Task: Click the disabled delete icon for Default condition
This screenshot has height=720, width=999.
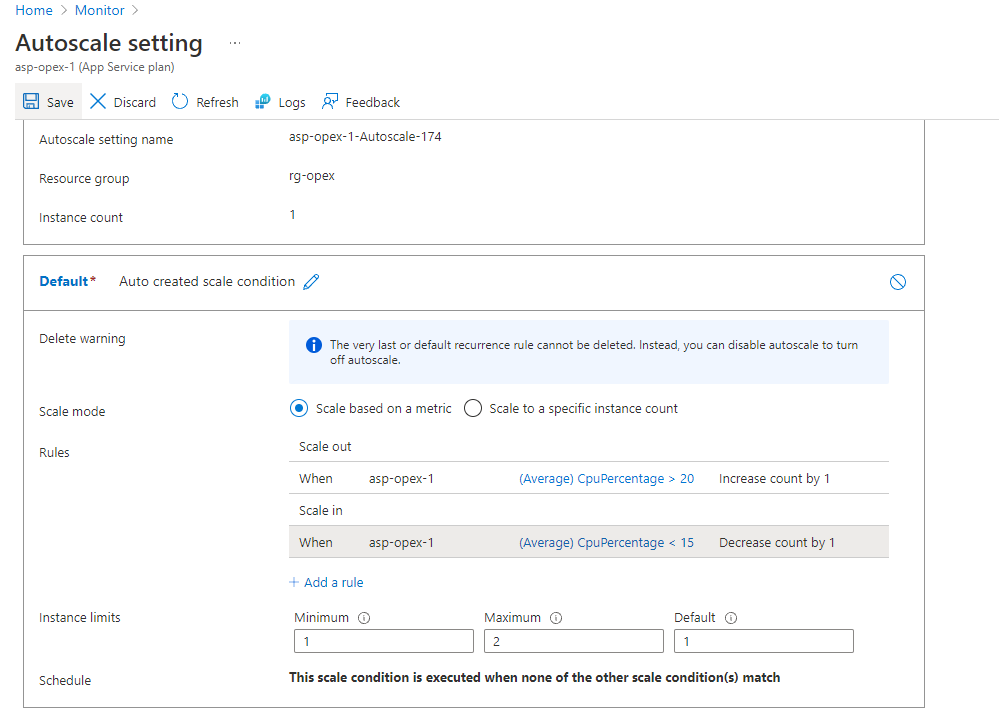Action: [898, 282]
